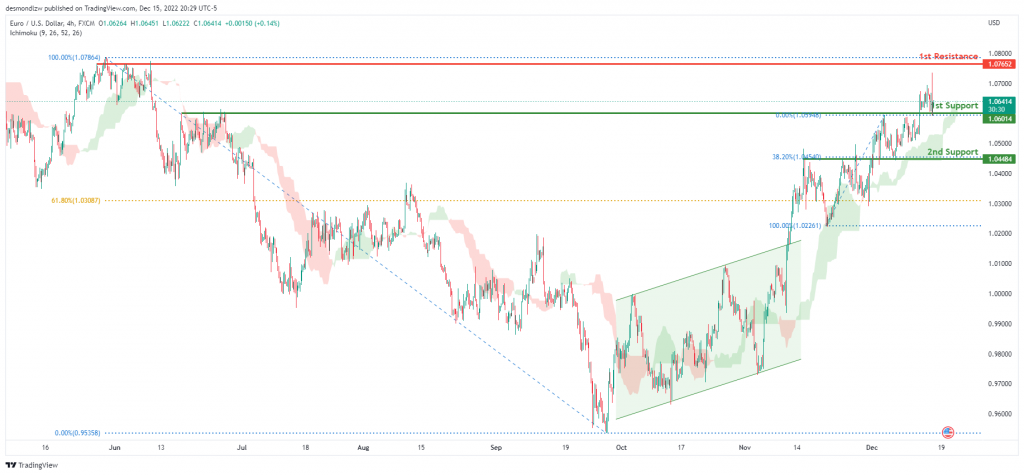Viewport: 1024px width, 475px height.
Task: Click the 1.02000 price axis value
Action: pyautogui.click(x=1000, y=233)
